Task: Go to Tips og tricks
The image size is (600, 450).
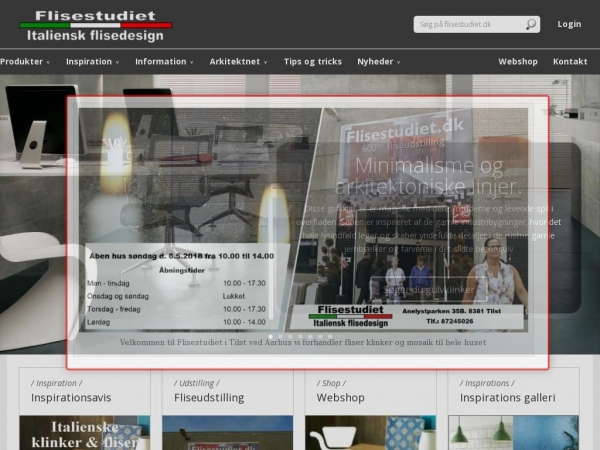Action: (x=313, y=62)
